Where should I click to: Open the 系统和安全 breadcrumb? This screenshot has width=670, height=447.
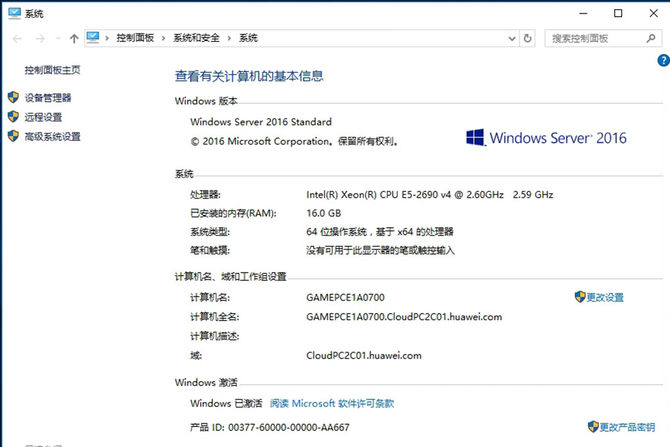click(x=196, y=38)
